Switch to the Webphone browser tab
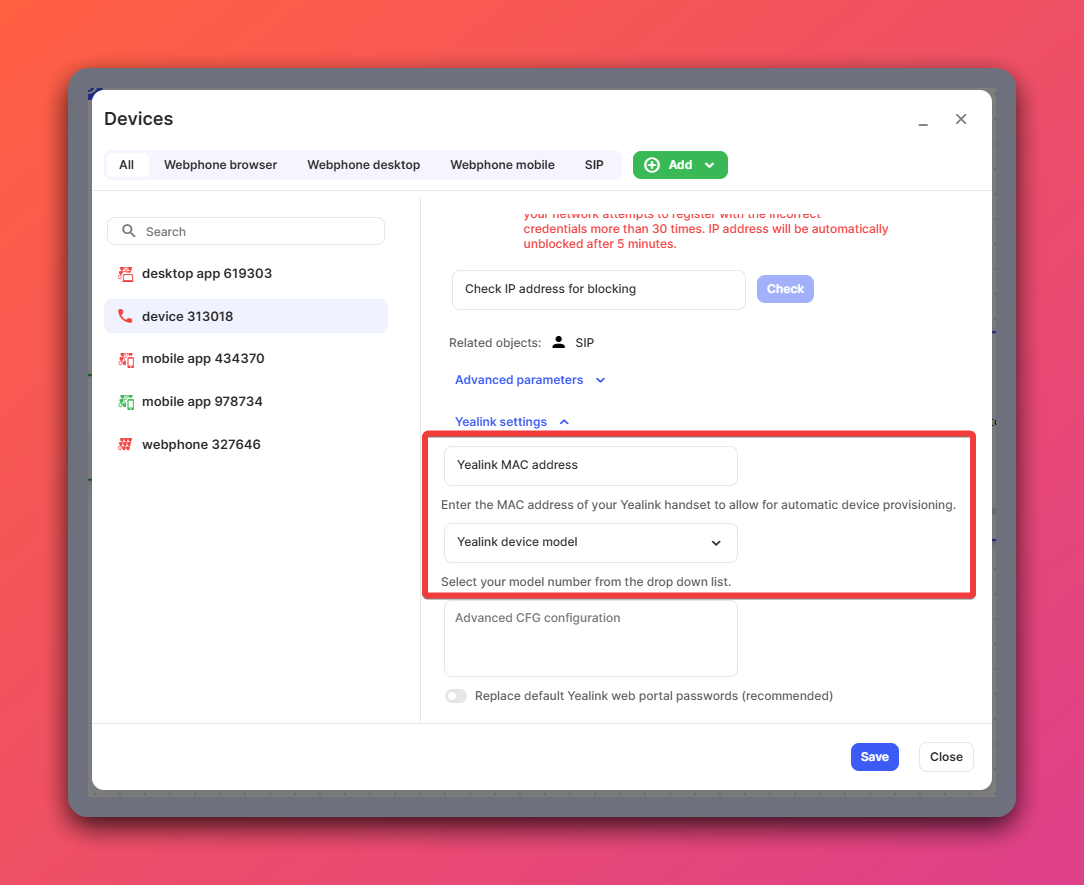Image resolution: width=1084 pixels, height=885 pixels. (x=220, y=165)
